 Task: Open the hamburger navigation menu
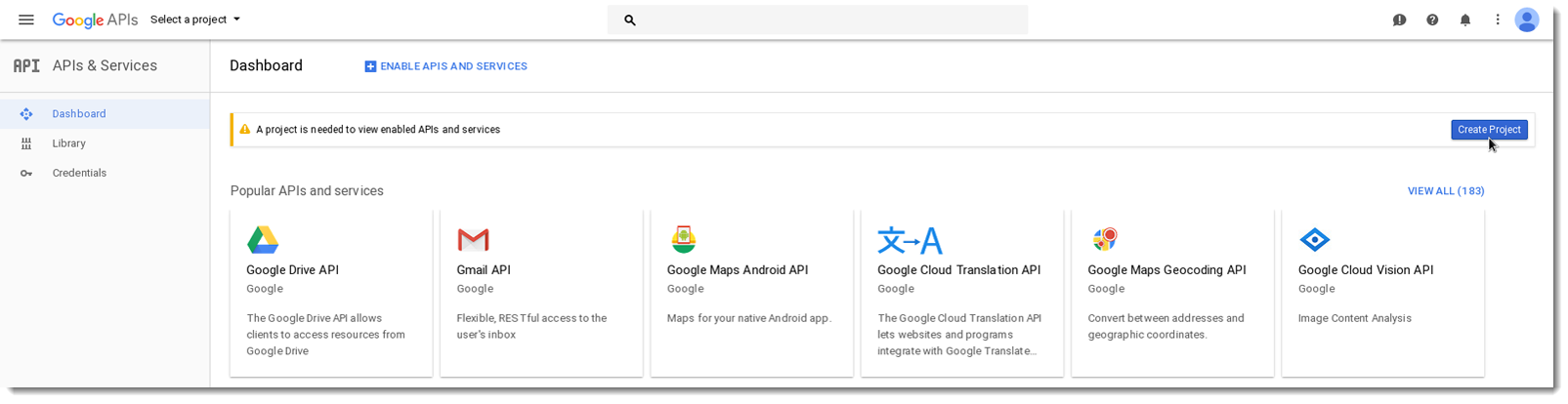click(26, 20)
